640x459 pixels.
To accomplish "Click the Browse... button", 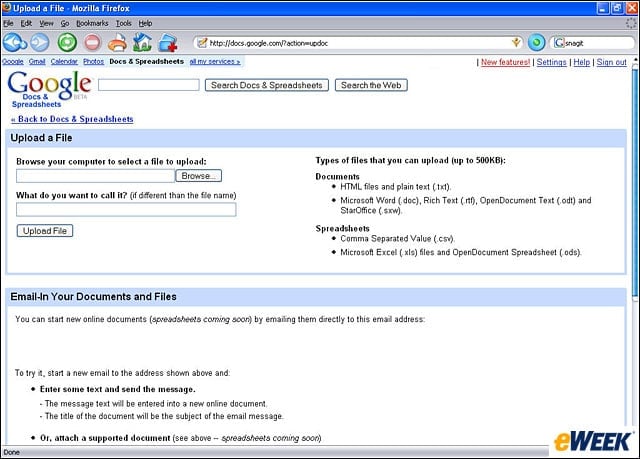I will [198, 176].
